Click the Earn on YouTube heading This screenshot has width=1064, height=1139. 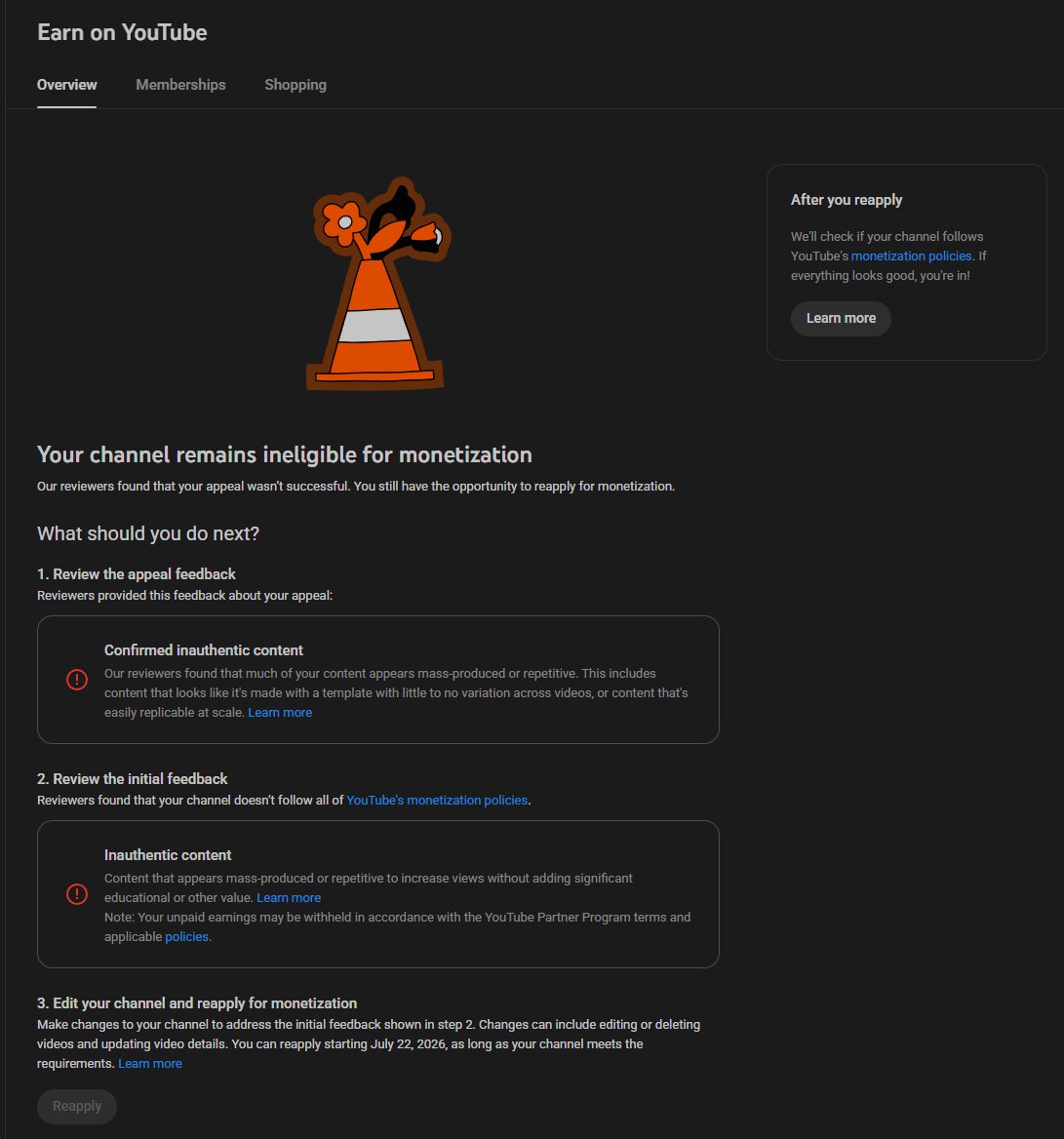pyautogui.click(x=122, y=33)
